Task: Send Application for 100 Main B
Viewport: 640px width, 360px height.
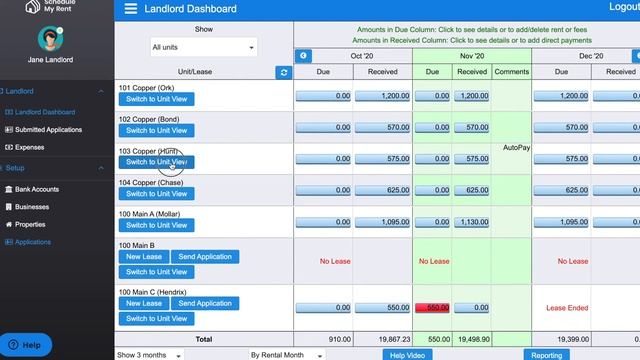Action: (x=205, y=256)
